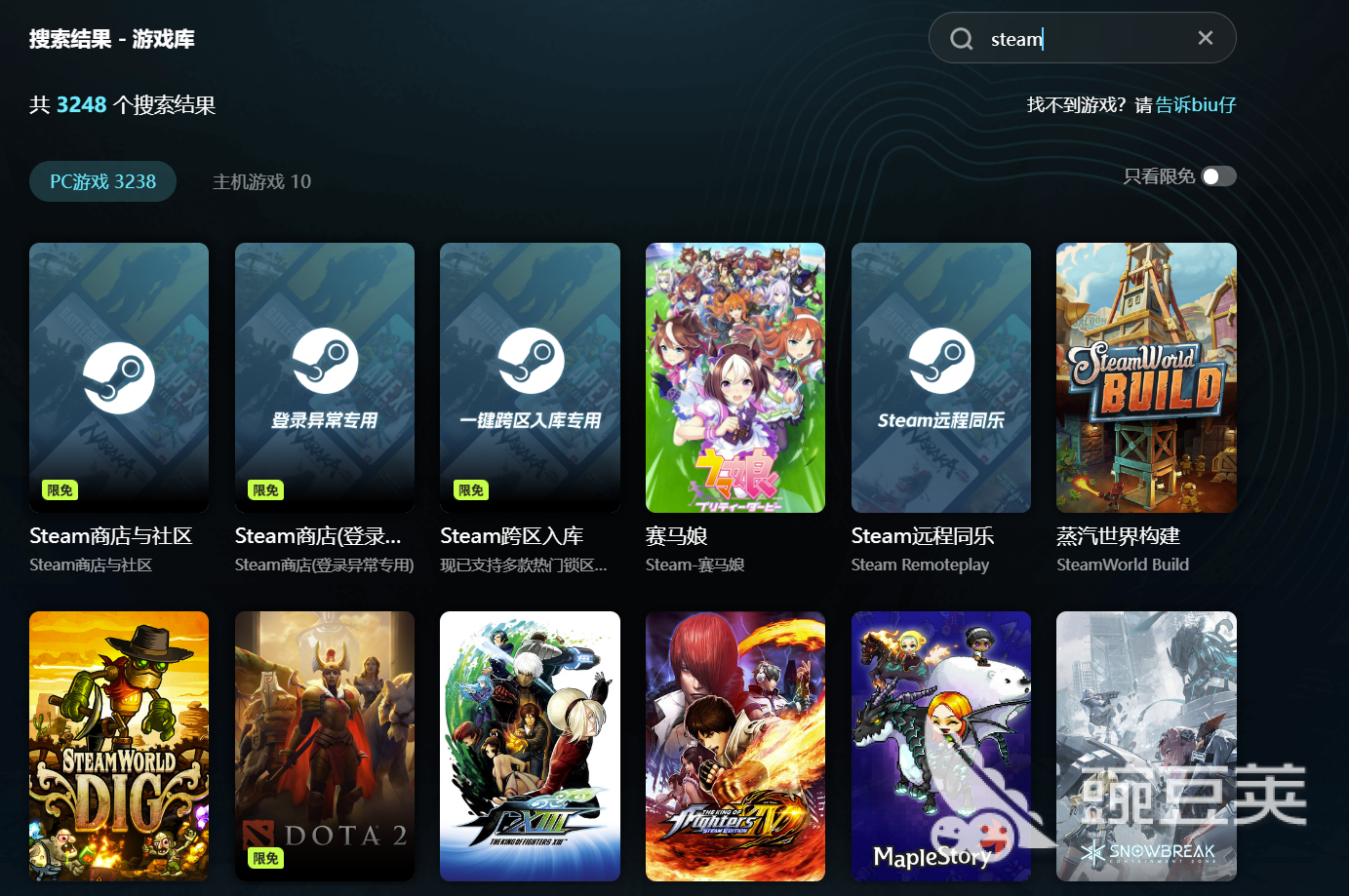Open the Snowbreak game cover
1349x896 pixels.
1146,746
